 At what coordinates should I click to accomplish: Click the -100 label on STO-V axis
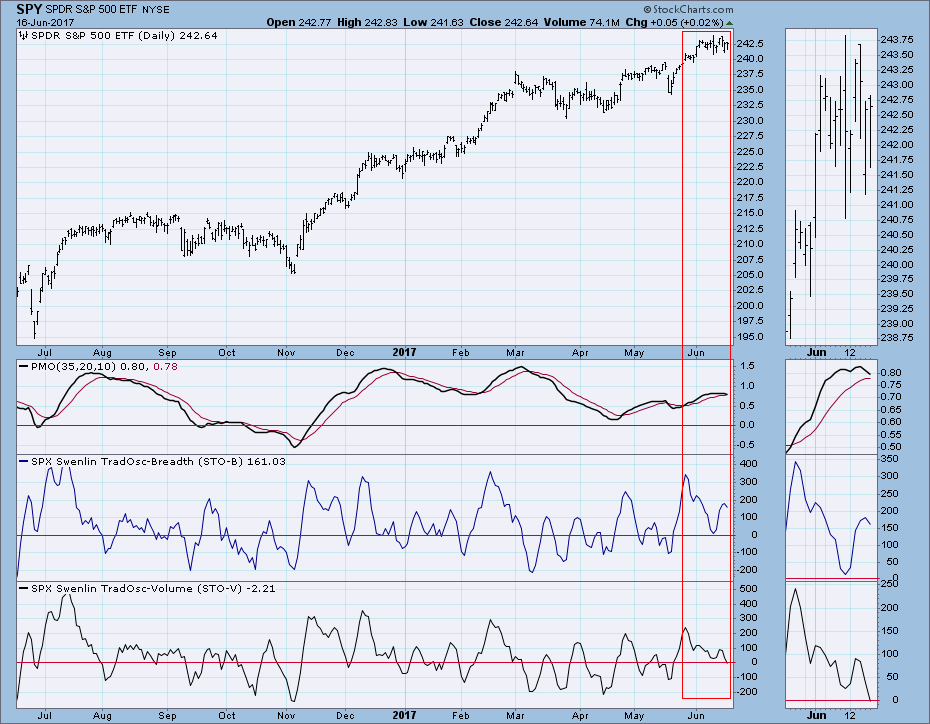pyautogui.click(x=747, y=677)
